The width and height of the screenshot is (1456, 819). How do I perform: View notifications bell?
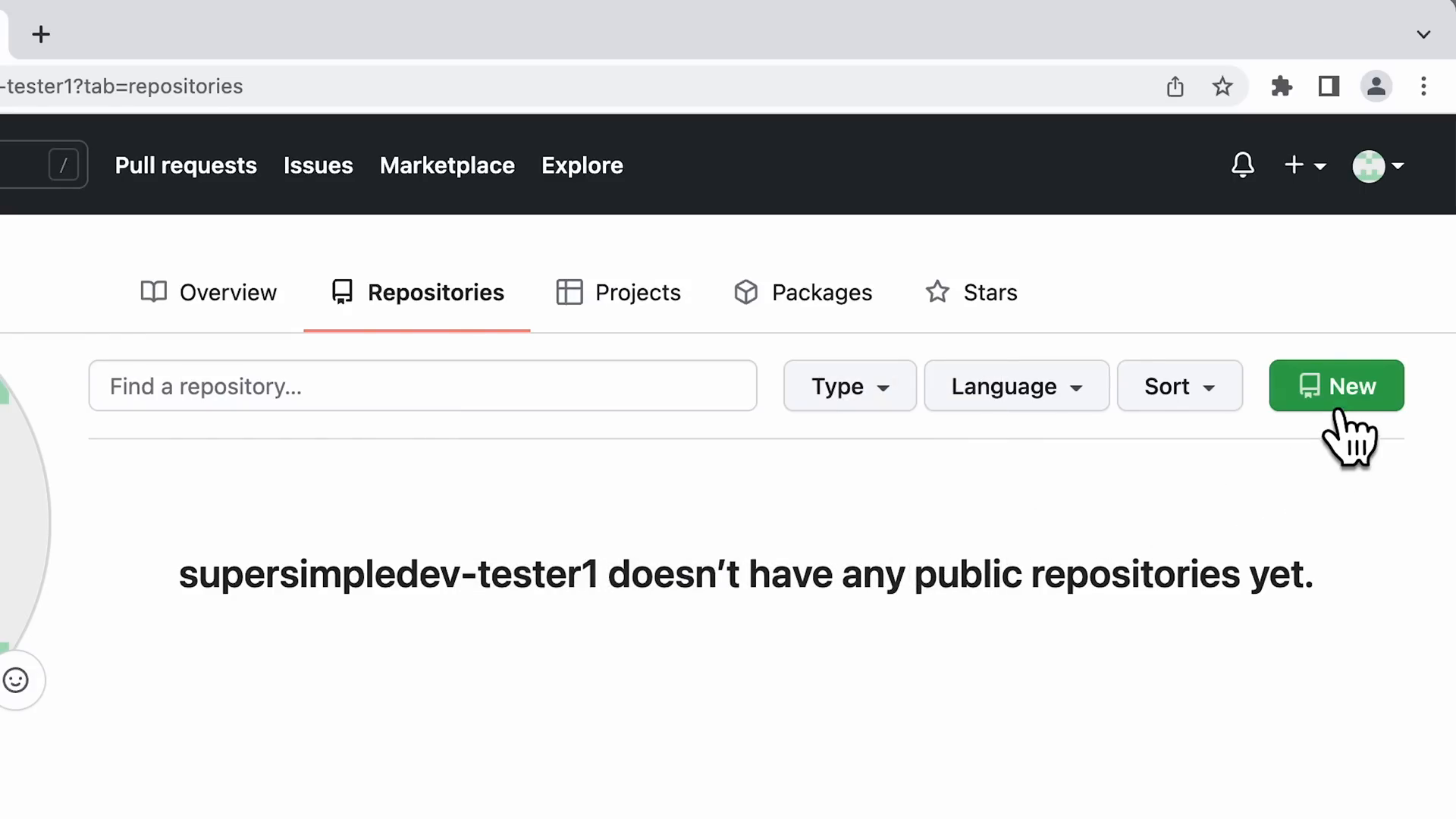1242,165
